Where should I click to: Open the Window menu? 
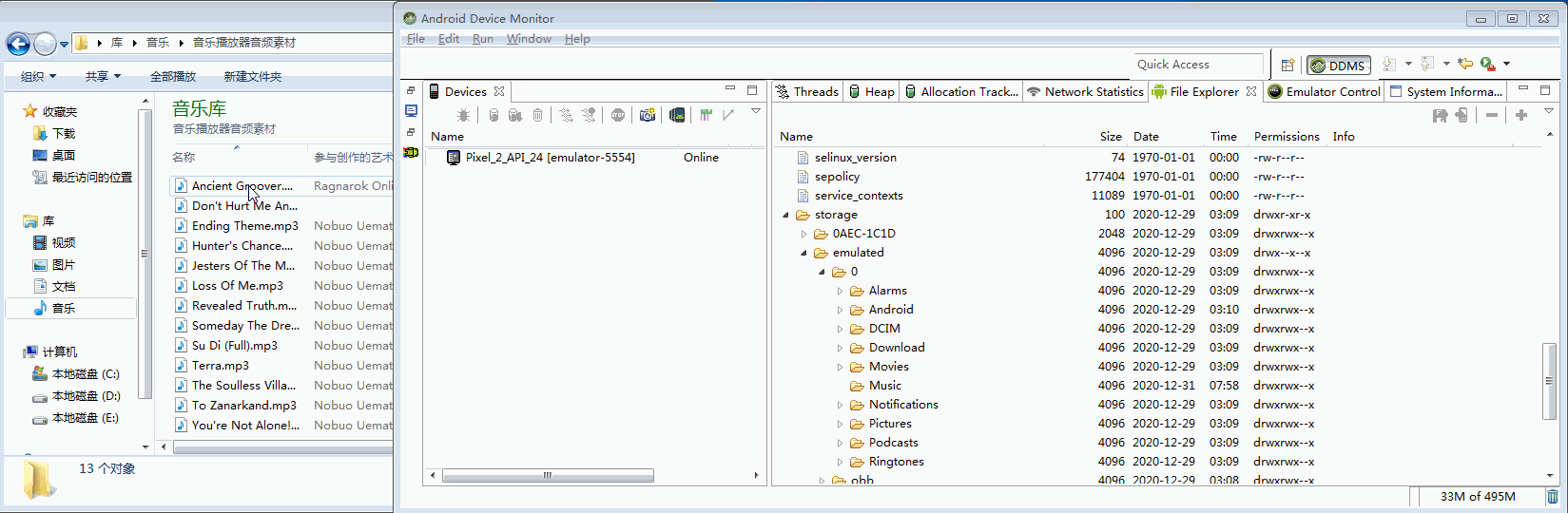click(x=529, y=39)
